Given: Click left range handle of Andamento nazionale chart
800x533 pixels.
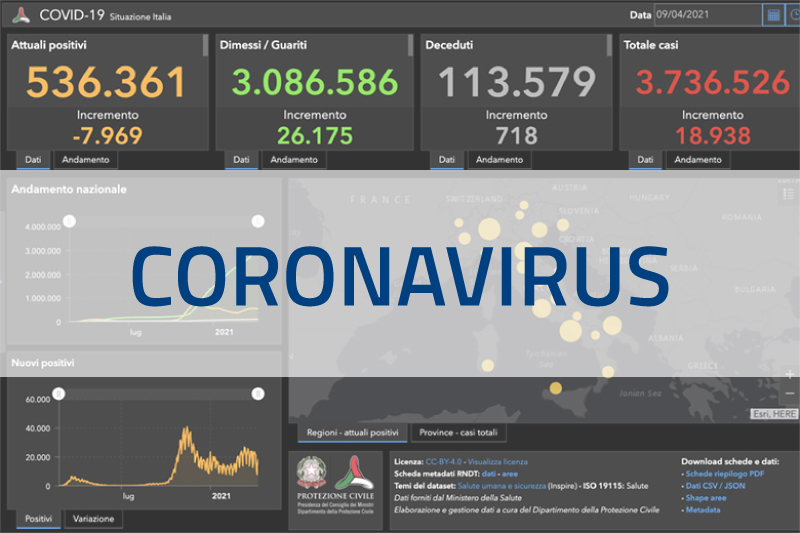Looking at the screenshot, I should (69, 221).
